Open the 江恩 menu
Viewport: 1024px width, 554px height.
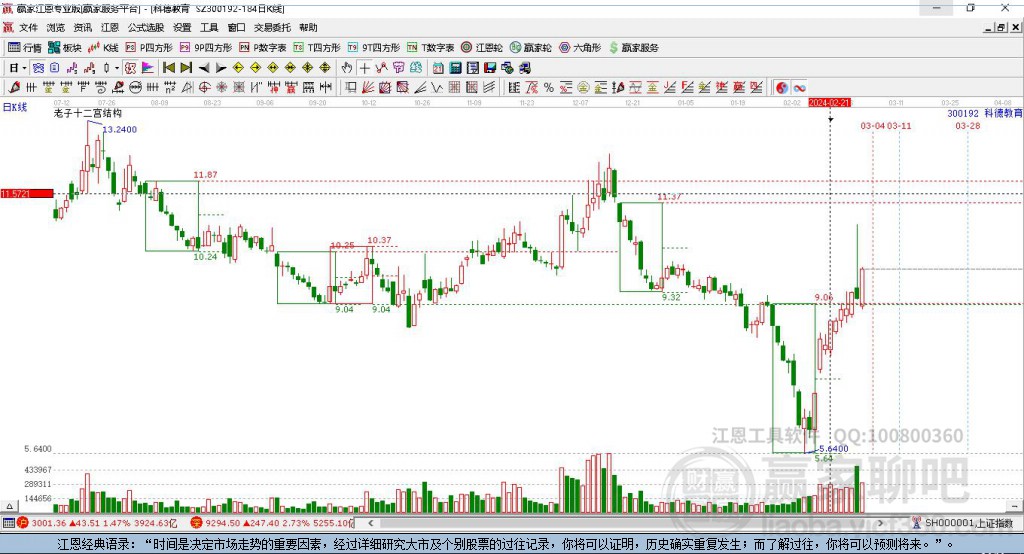(x=110, y=27)
